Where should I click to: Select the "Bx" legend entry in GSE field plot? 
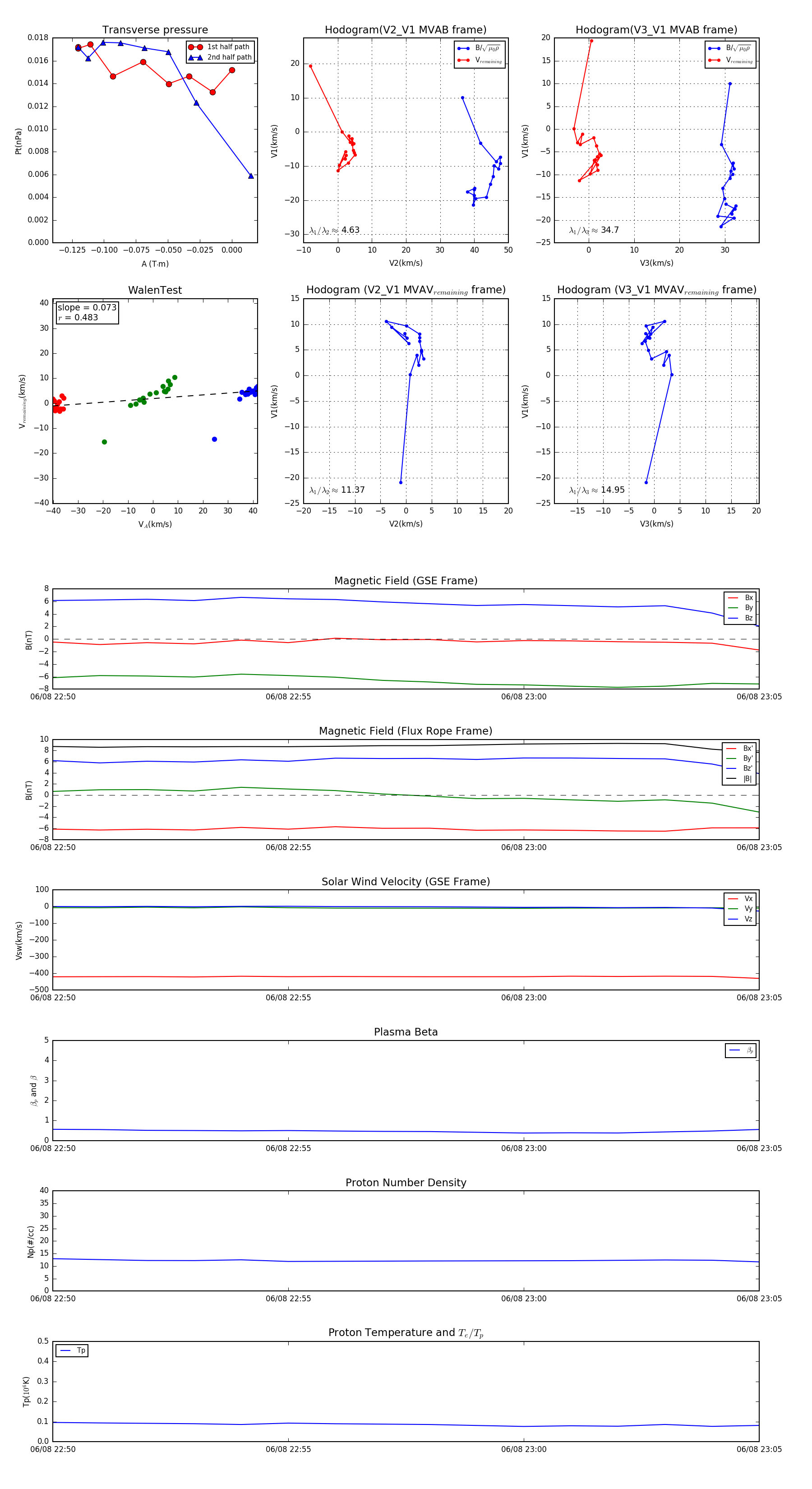click(740, 598)
